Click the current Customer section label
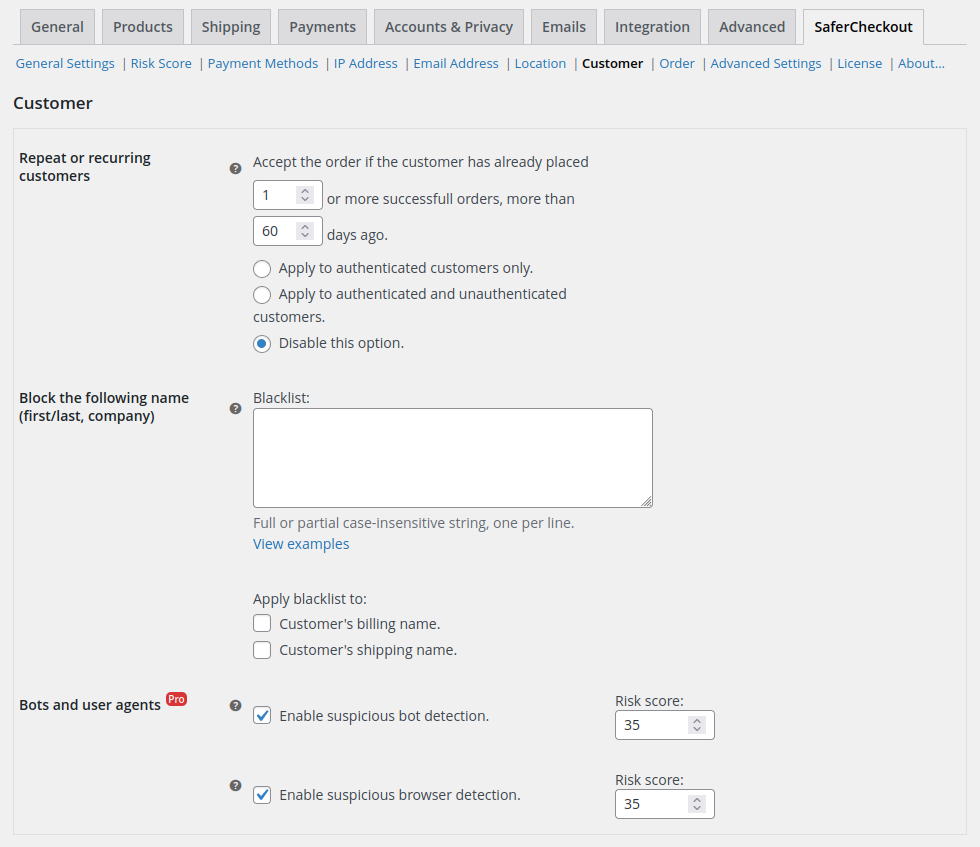Viewport: 980px width, 847px height. point(612,64)
